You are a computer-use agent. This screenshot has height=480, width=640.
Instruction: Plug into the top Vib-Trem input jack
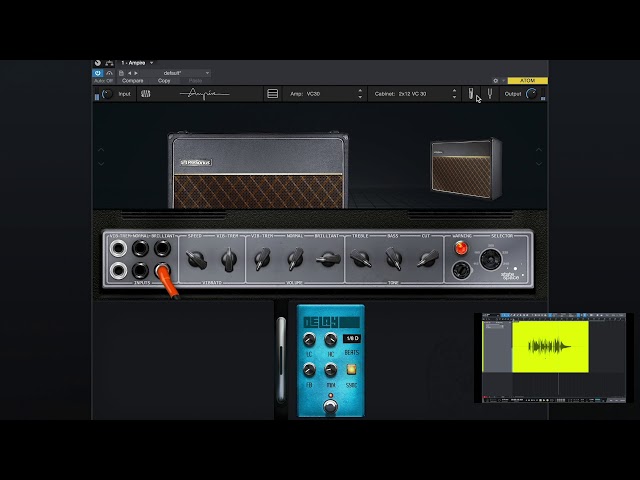pyautogui.click(x=118, y=248)
